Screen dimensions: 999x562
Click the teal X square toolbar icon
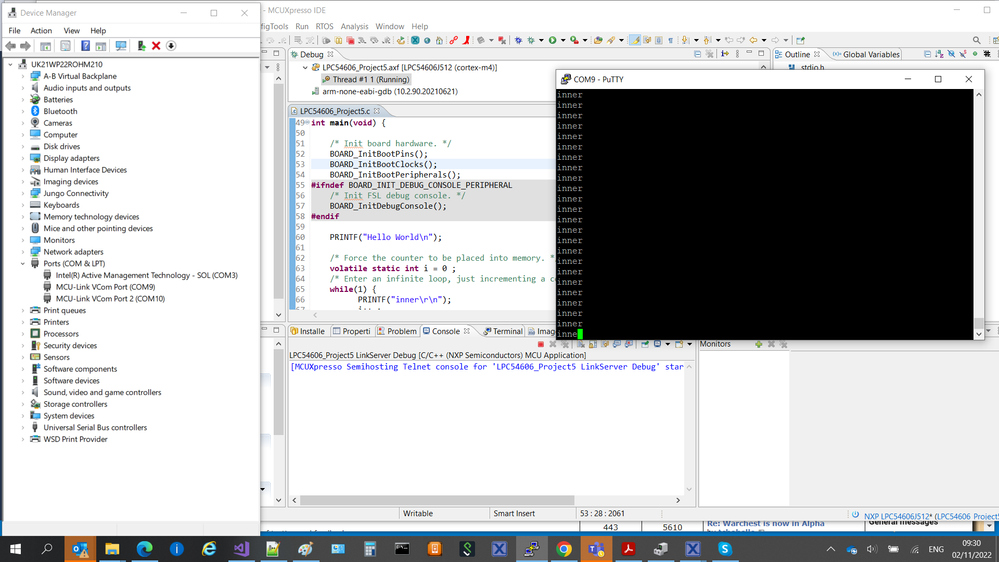click(x=415, y=40)
